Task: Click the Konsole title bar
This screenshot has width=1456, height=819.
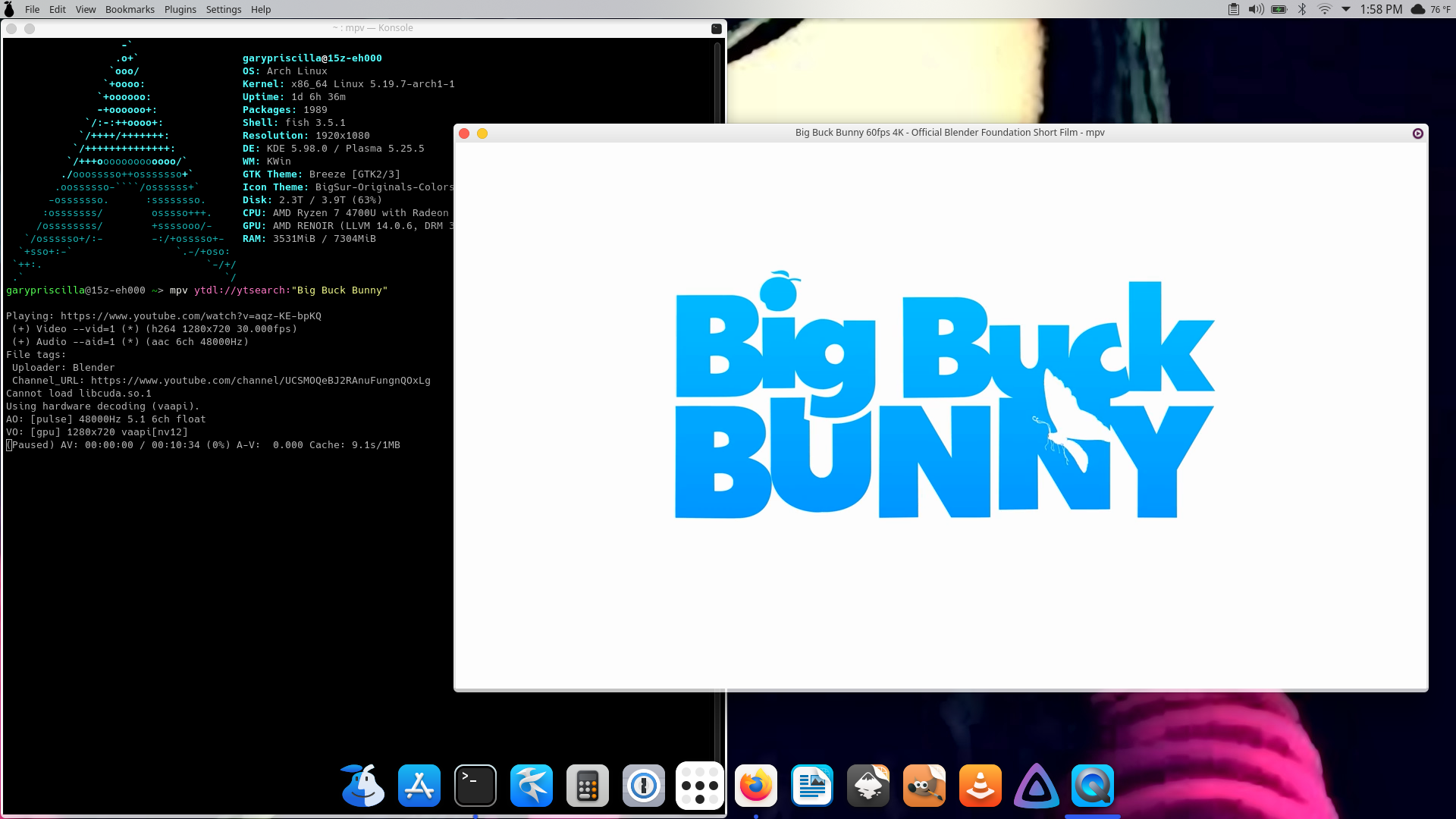Action: click(365, 28)
